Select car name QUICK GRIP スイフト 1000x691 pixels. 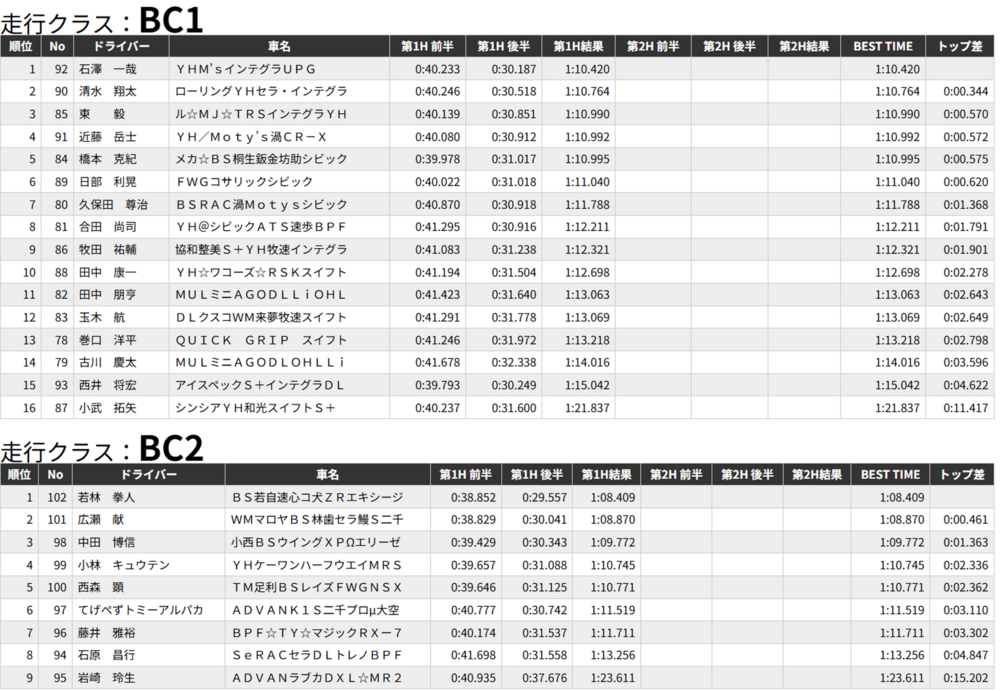point(261,340)
